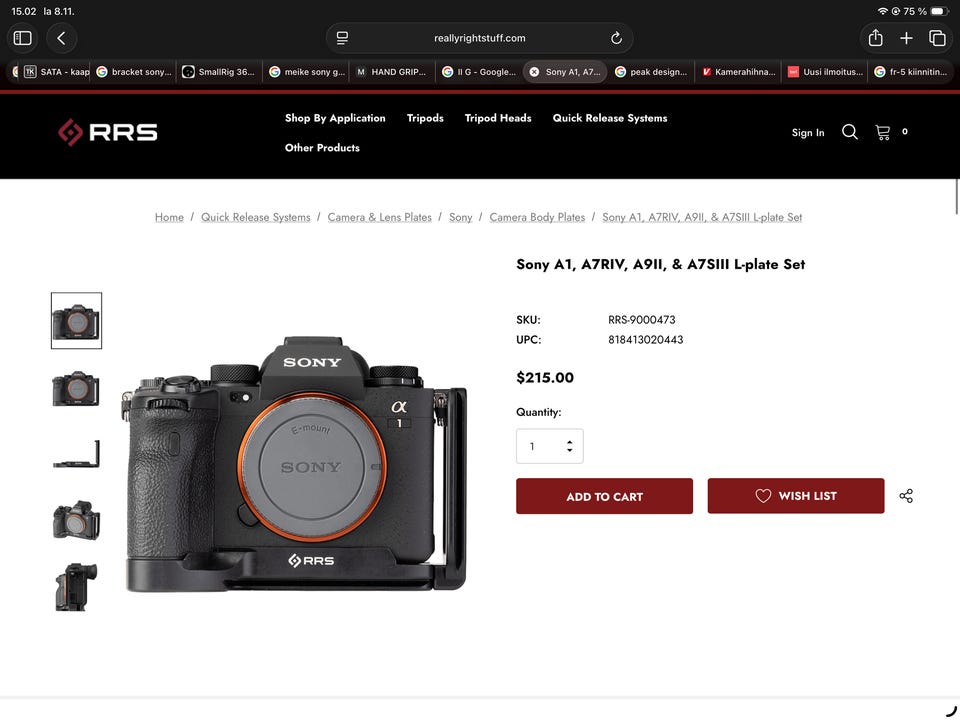Click the SKU value RRS-9000473
This screenshot has width=960, height=720.
click(x=642, y=320)
